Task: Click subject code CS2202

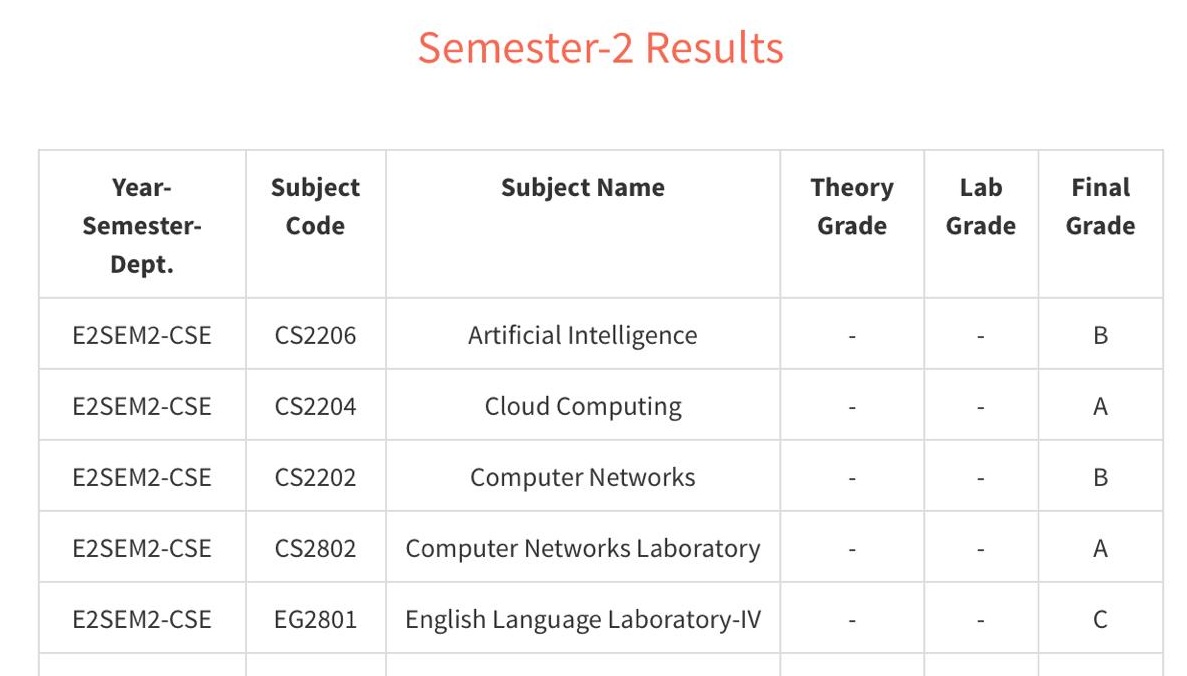Action: pos(316,477)
